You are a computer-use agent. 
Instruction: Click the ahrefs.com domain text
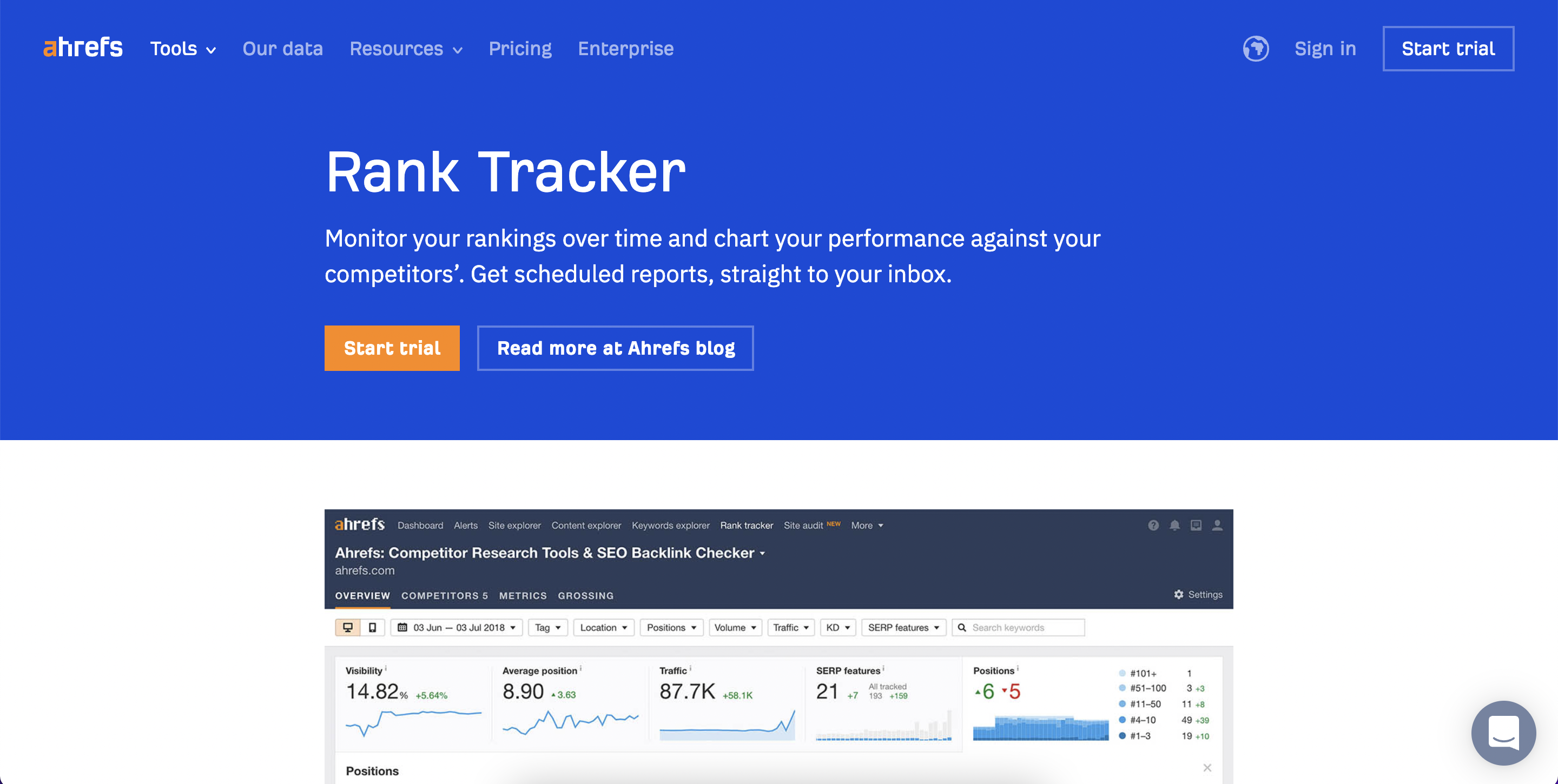(365, 570)
